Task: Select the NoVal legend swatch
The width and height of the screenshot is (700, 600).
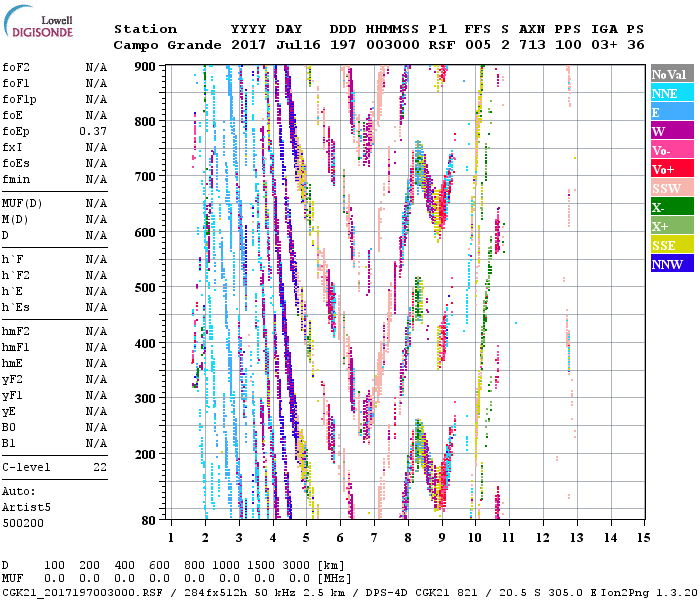Action: pos(671,74)
